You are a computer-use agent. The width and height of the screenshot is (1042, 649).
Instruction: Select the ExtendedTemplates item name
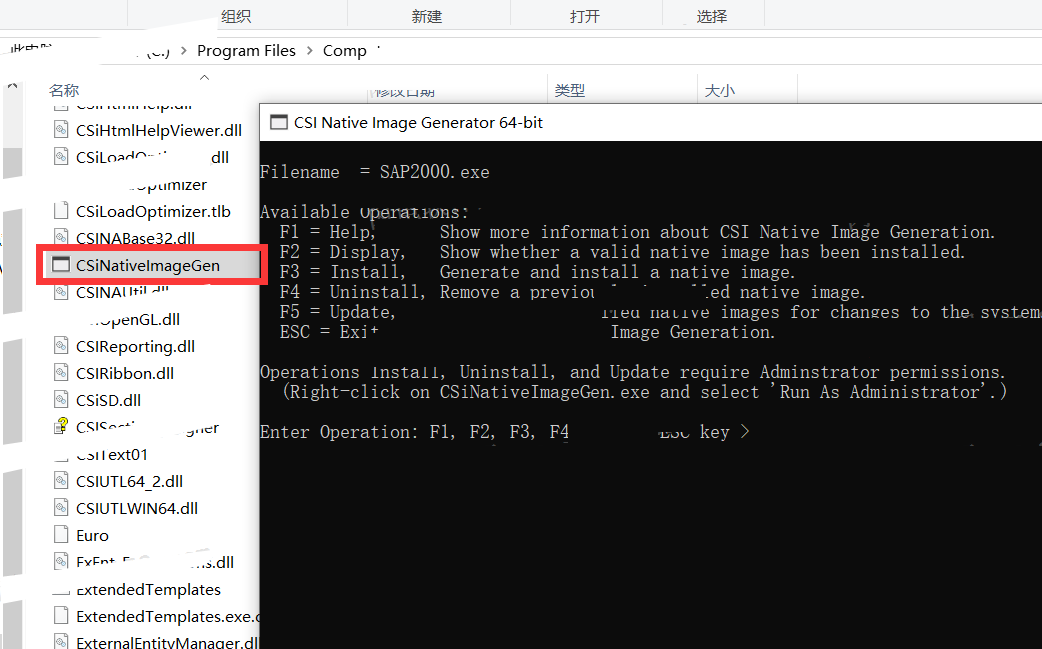148,589
